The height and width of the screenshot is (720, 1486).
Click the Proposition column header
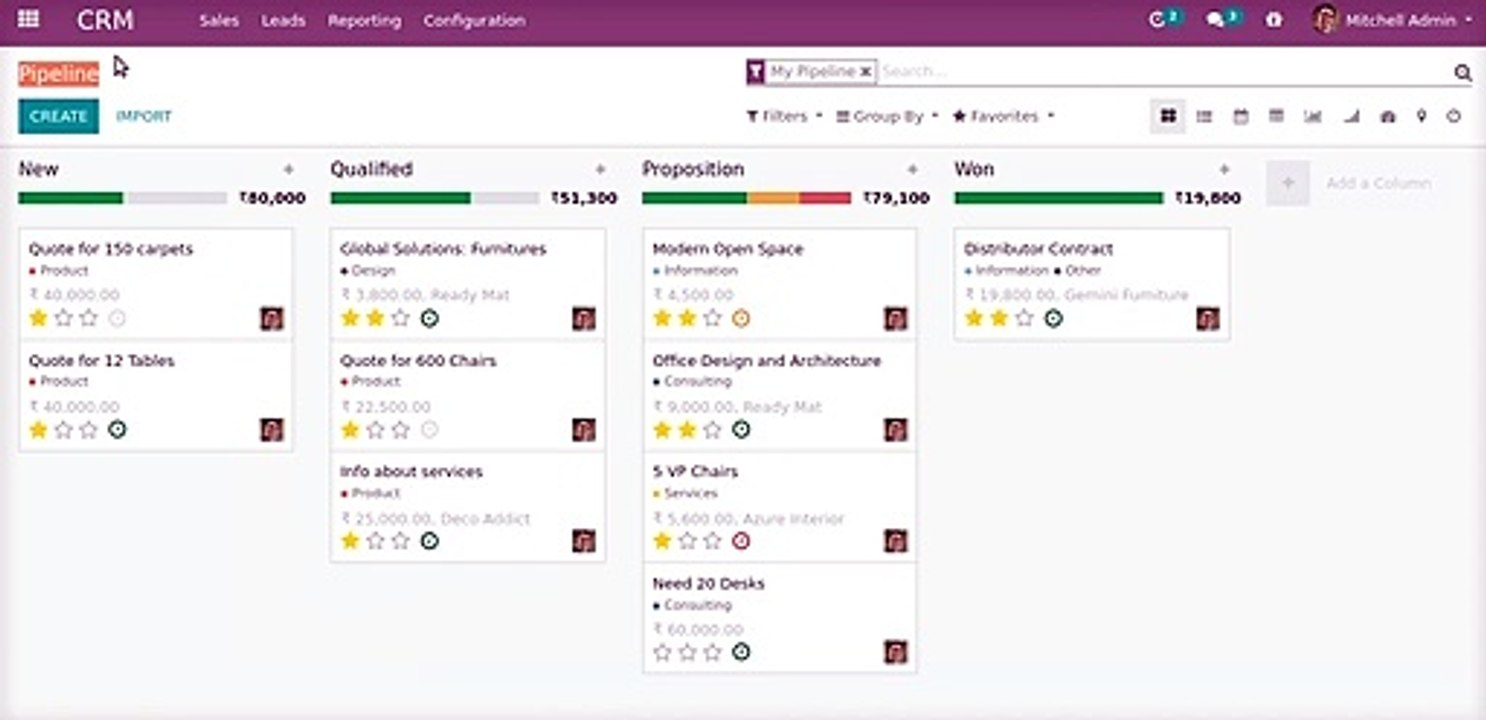click(x=693, y=170)
